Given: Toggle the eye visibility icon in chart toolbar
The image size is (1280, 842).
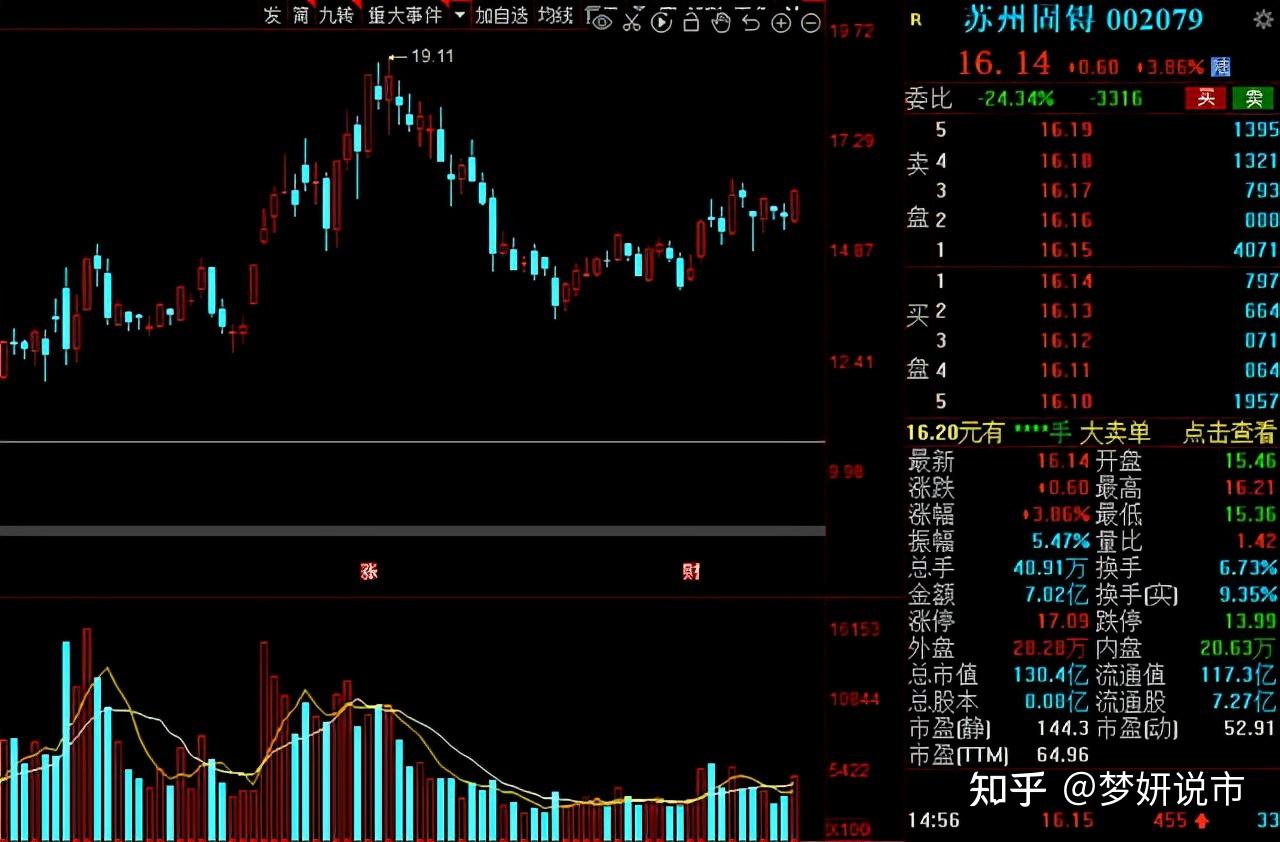Looking at the screenshot, I should tap(601, 20).
